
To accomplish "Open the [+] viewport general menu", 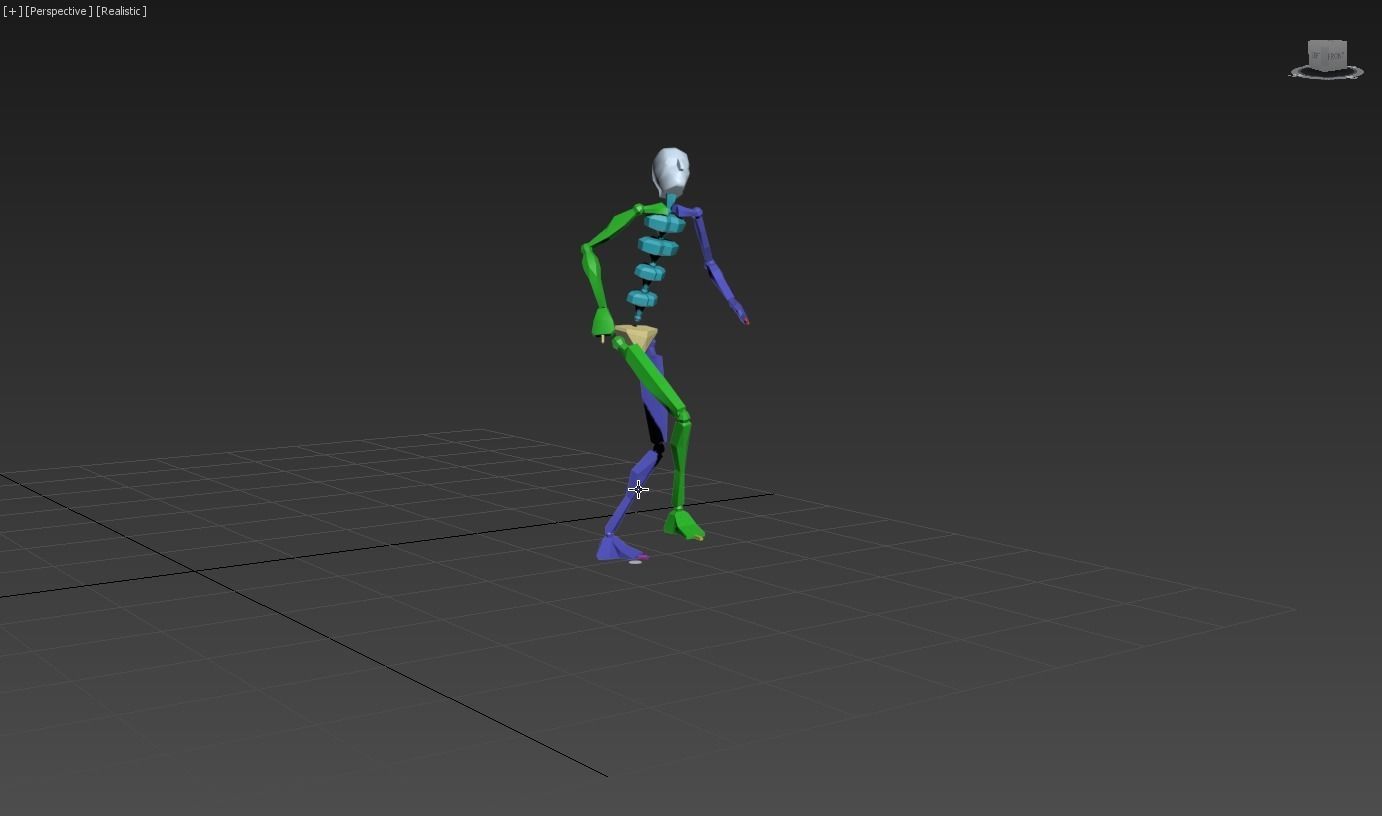I will [x=13, y=11].
